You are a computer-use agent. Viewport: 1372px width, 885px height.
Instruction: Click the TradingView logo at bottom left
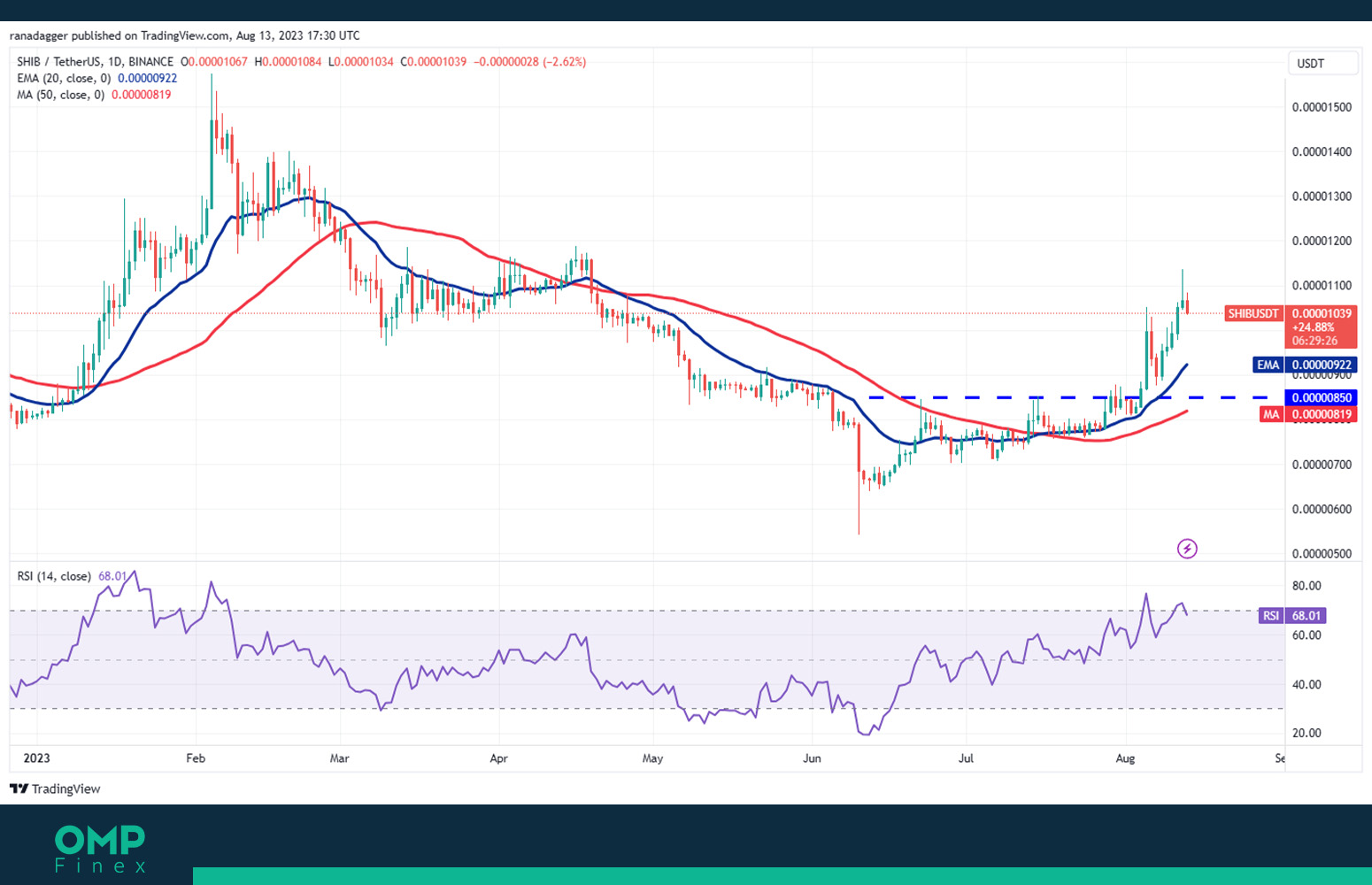[x=55, y=789]
